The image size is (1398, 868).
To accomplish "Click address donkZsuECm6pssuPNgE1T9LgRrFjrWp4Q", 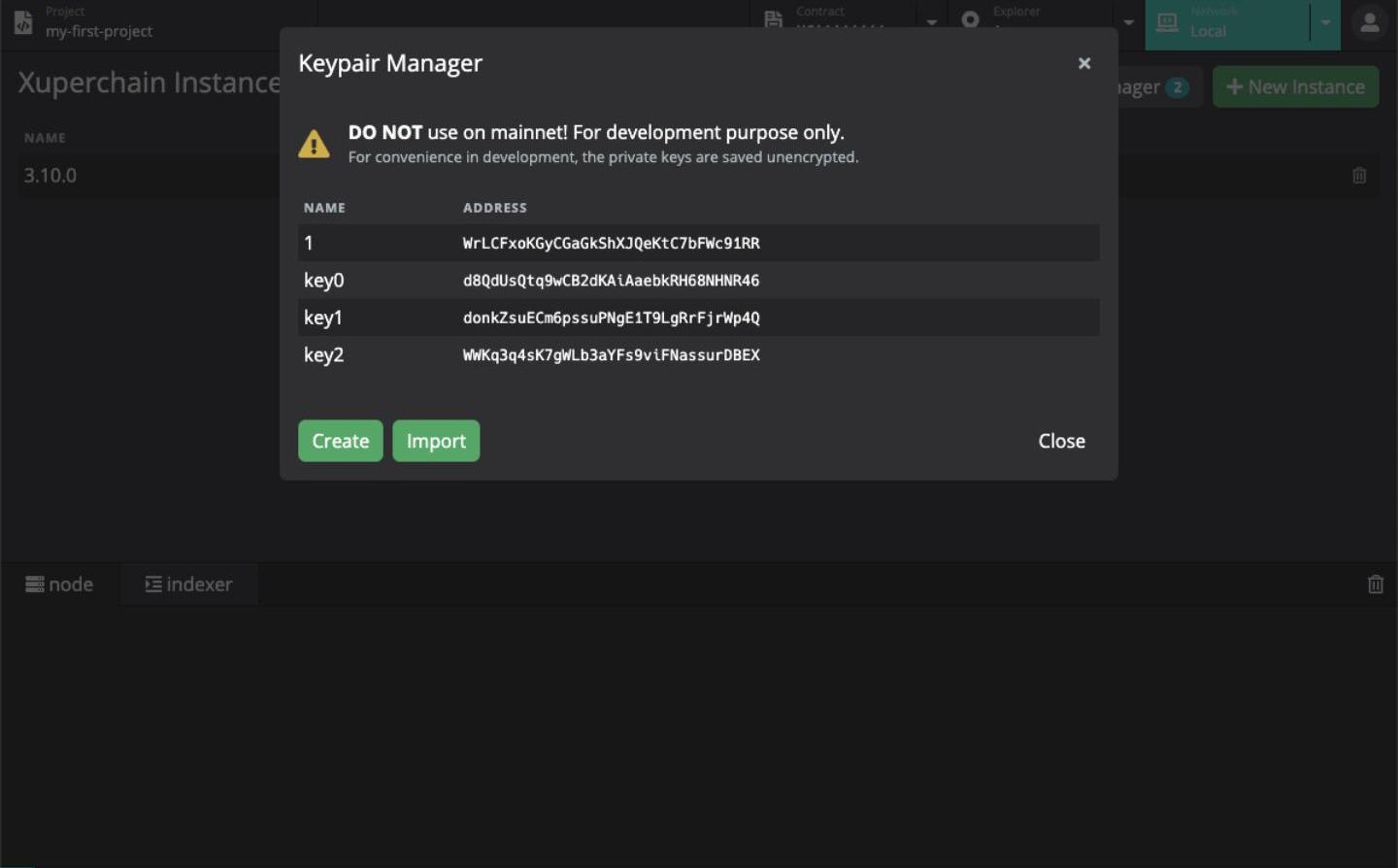I will click(x=612, y=317).
